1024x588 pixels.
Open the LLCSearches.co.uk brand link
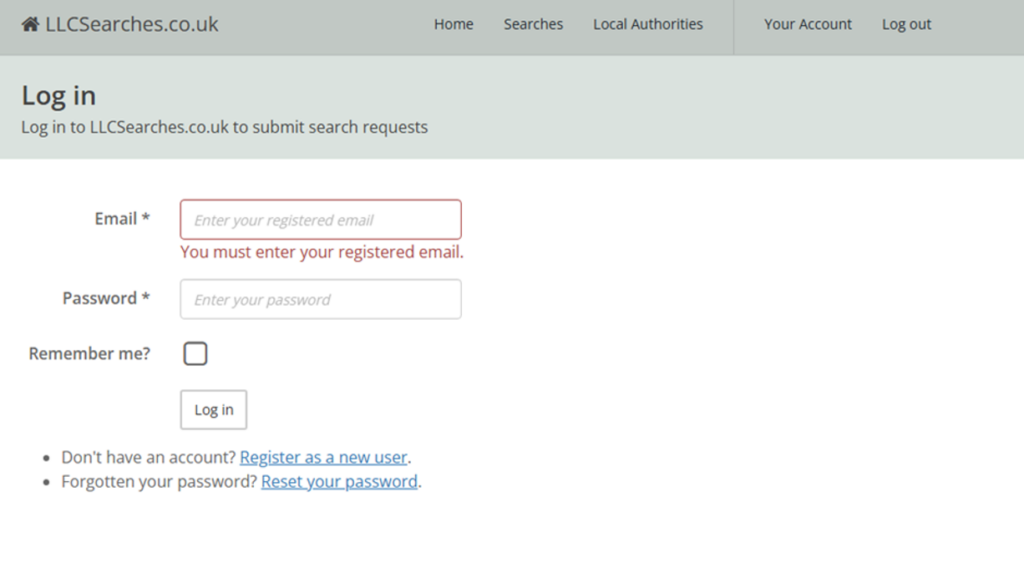tap(120, 24)
